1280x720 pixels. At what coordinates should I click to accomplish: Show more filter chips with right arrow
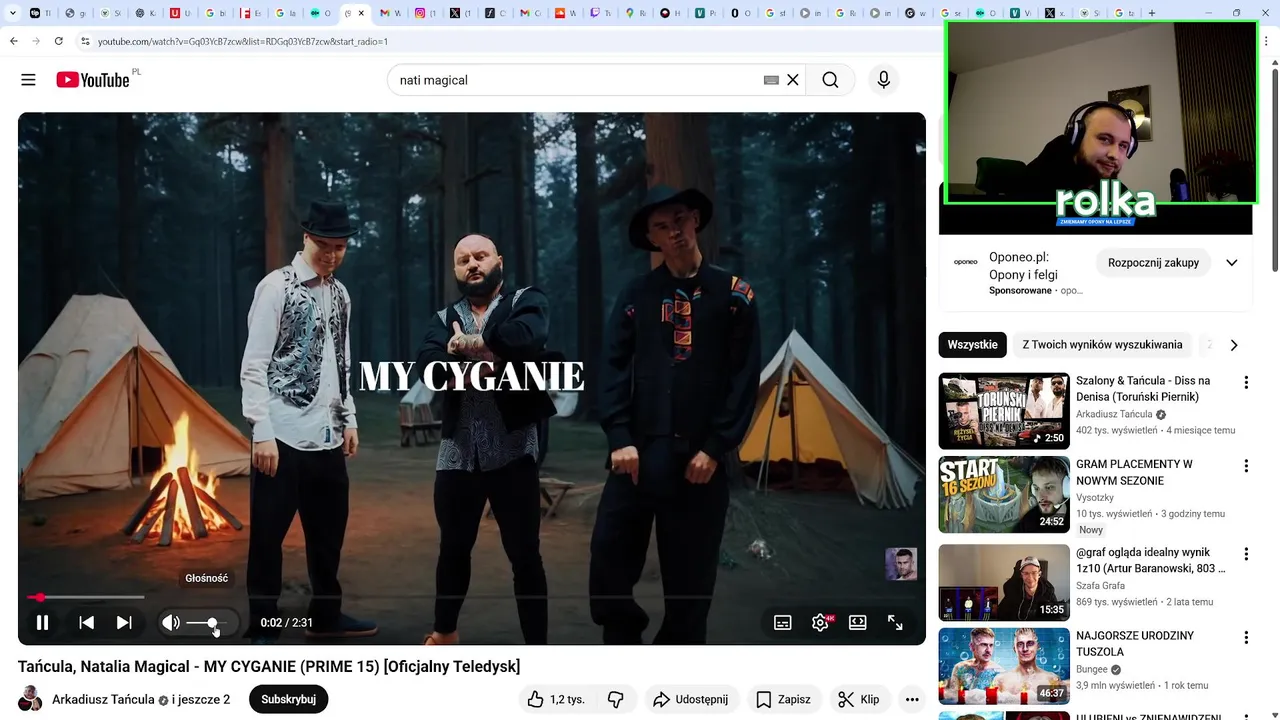pyautogui.click(x=1234, y=345)
